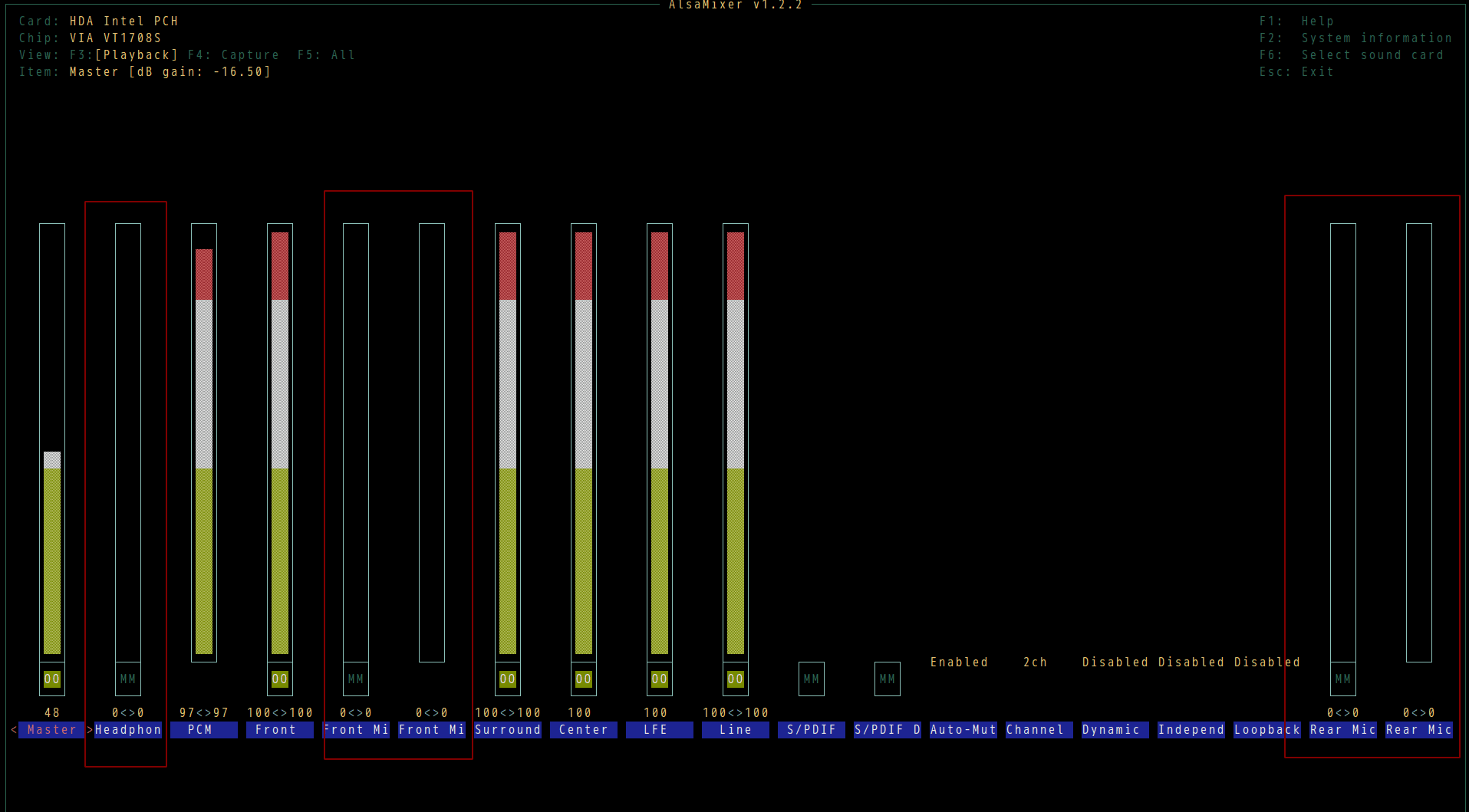
Task: Select the S/PDIF control label
Action: point(812,730)
